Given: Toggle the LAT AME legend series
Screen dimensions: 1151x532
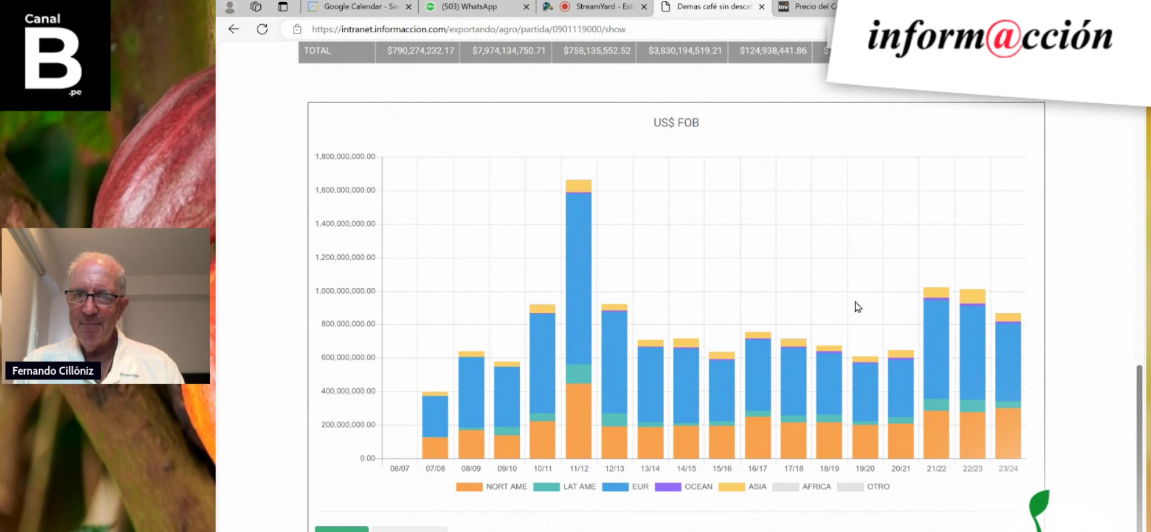Looking at the screenshot, I should (564, 487).
